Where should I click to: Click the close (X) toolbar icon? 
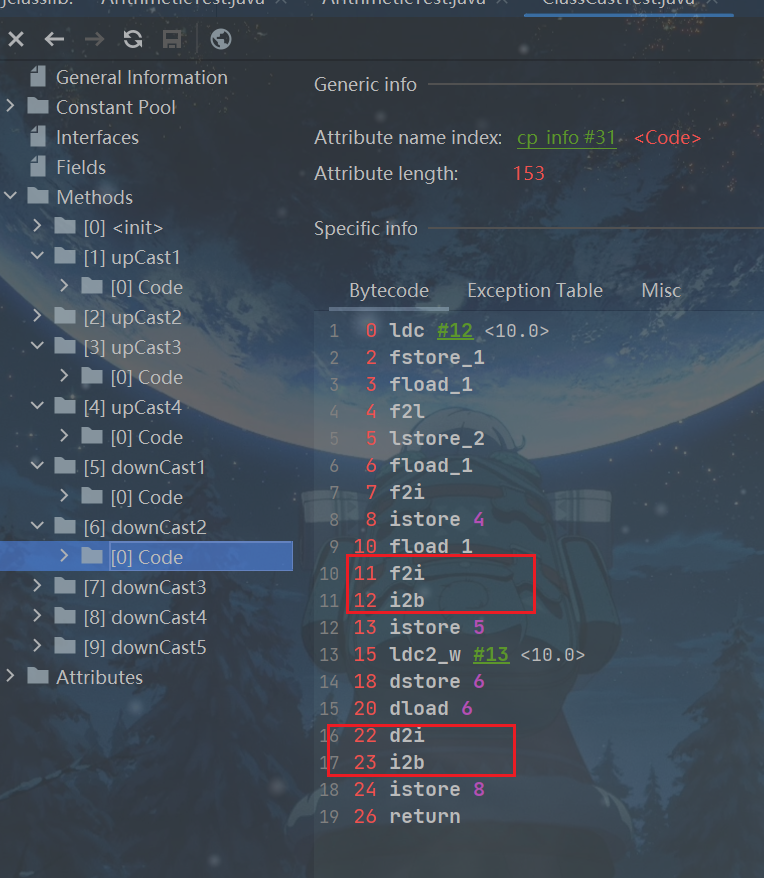16,39
